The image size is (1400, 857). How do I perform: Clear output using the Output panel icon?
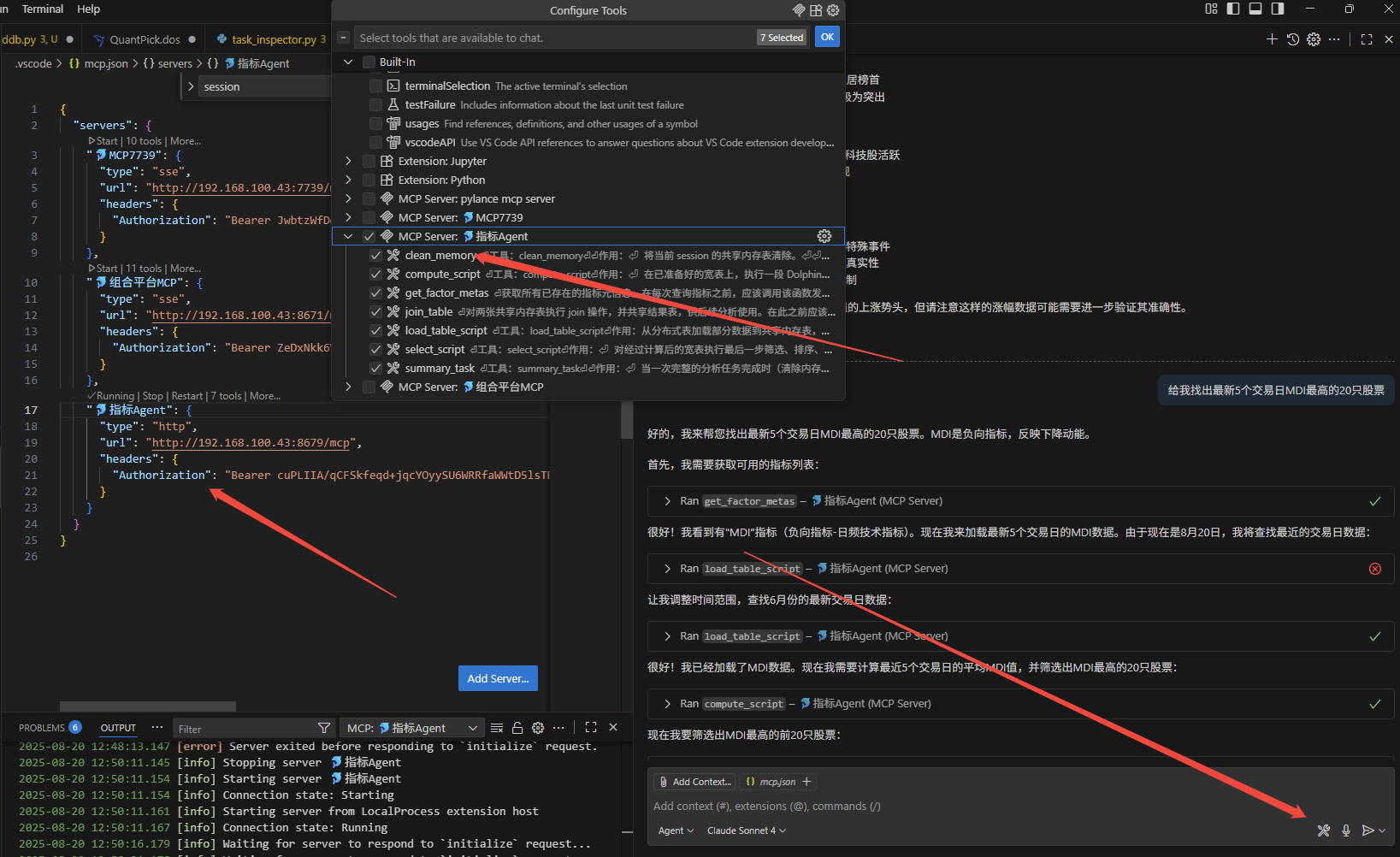[497, 728]
